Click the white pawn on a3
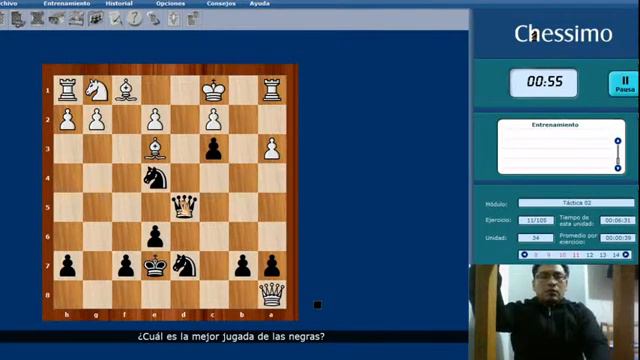The height and width of the screenshot is (360, 640). pos(272,148)
